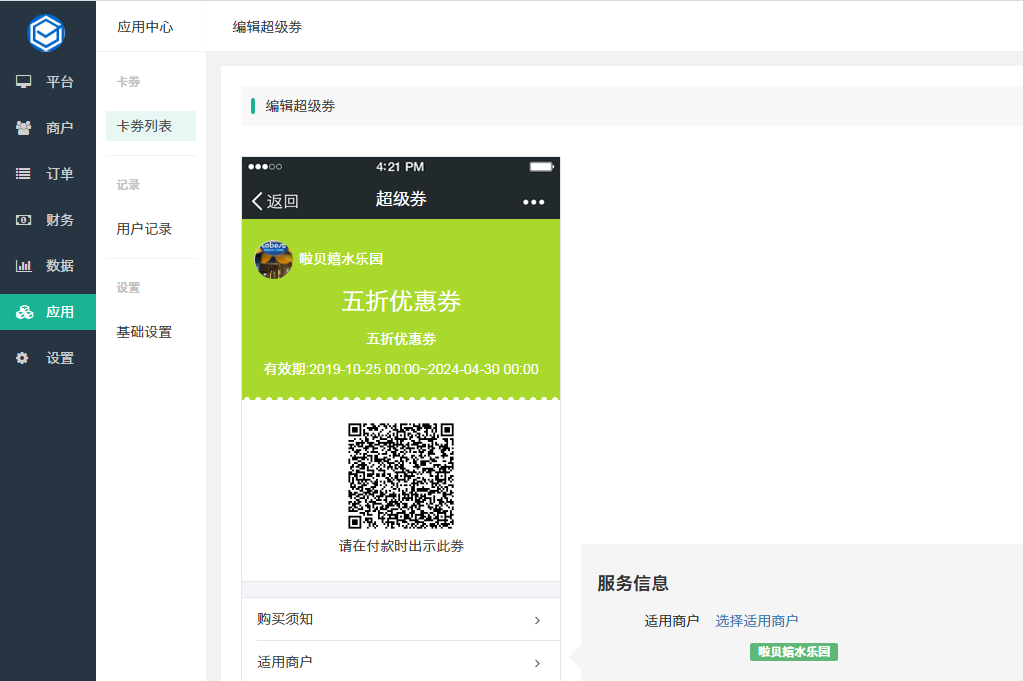The height and width of the screenshot is (681, 1023).
Task: Tap the 返回 back arrow in phone preview
Action: (x=275, y=201)
